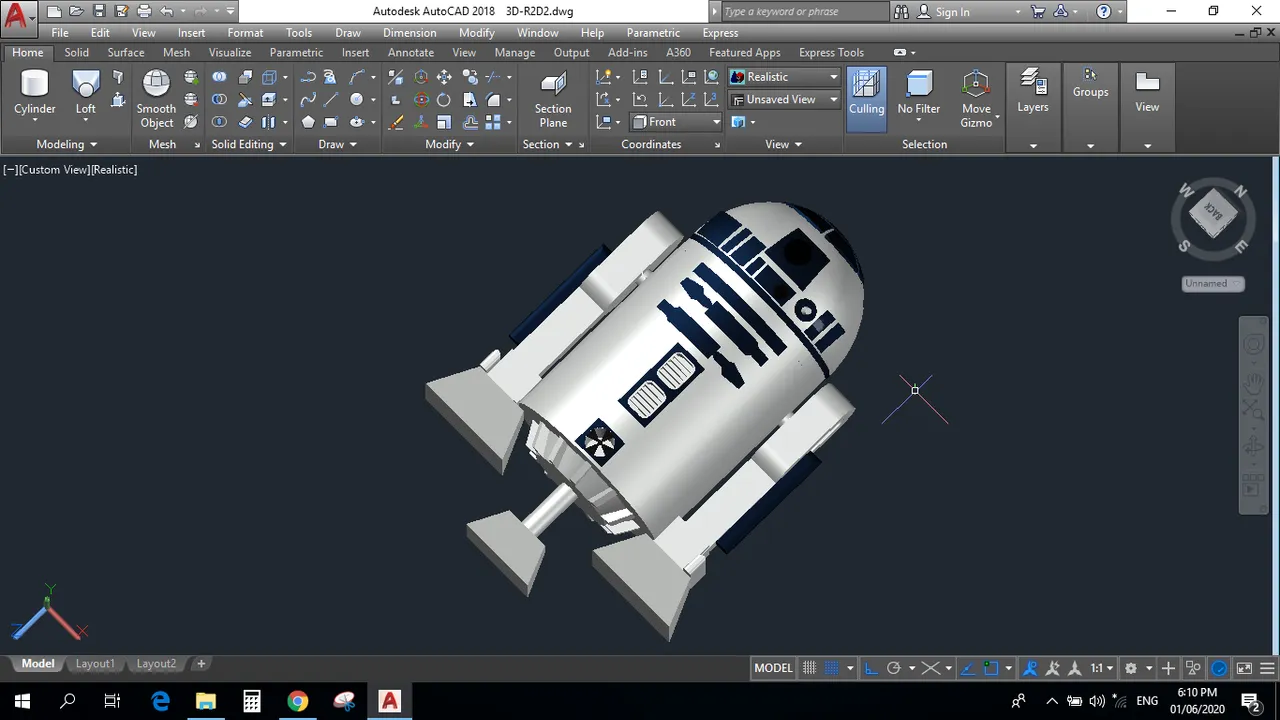Toggle snap mode in status bar

pyautogui.click(x=832, y=668)
